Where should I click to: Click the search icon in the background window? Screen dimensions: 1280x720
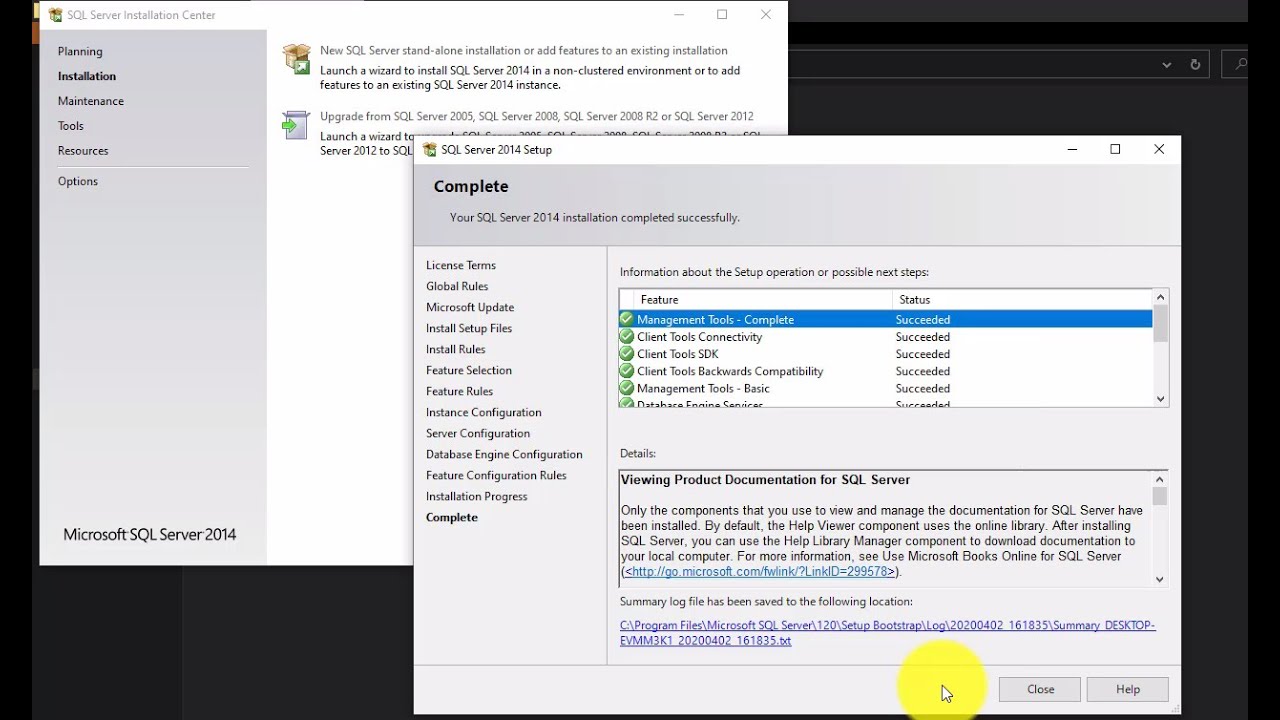point(1240,64)
